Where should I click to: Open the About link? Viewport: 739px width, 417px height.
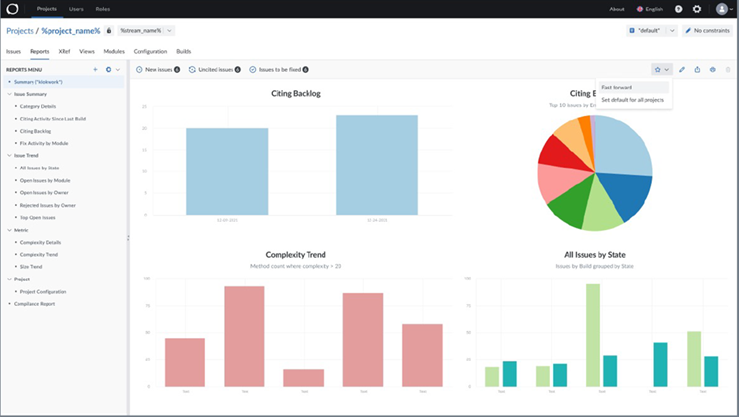616,9
